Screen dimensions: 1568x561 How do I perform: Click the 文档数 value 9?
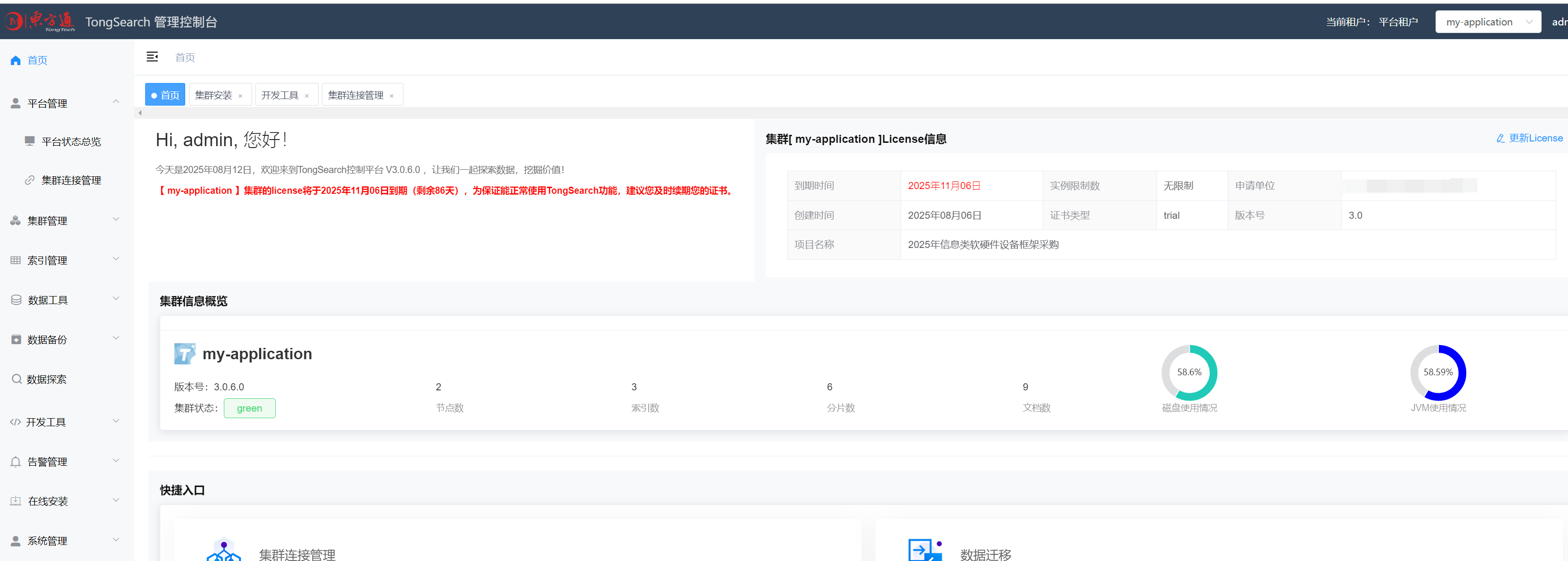pos(1025,387)
